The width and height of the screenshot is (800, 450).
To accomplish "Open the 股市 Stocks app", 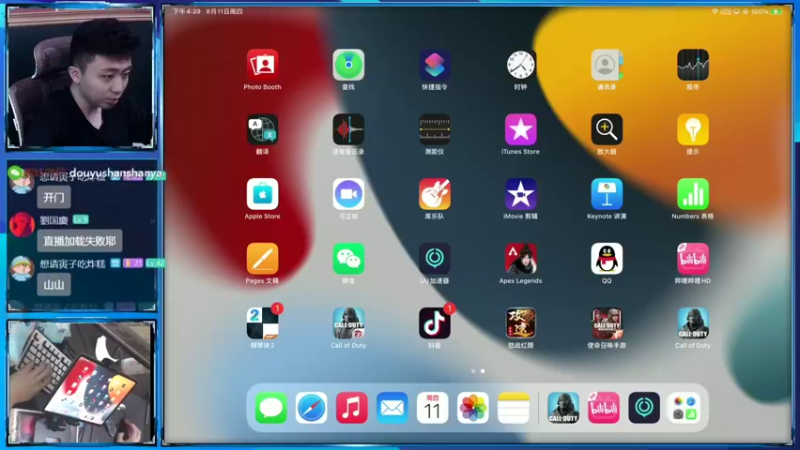I will click(x=692, y=65).
